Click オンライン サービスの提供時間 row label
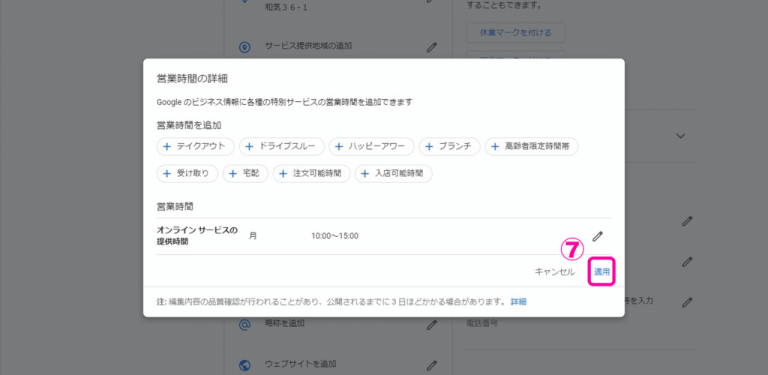The width and height of the screenshot is (768, 375). click(197, 235)
